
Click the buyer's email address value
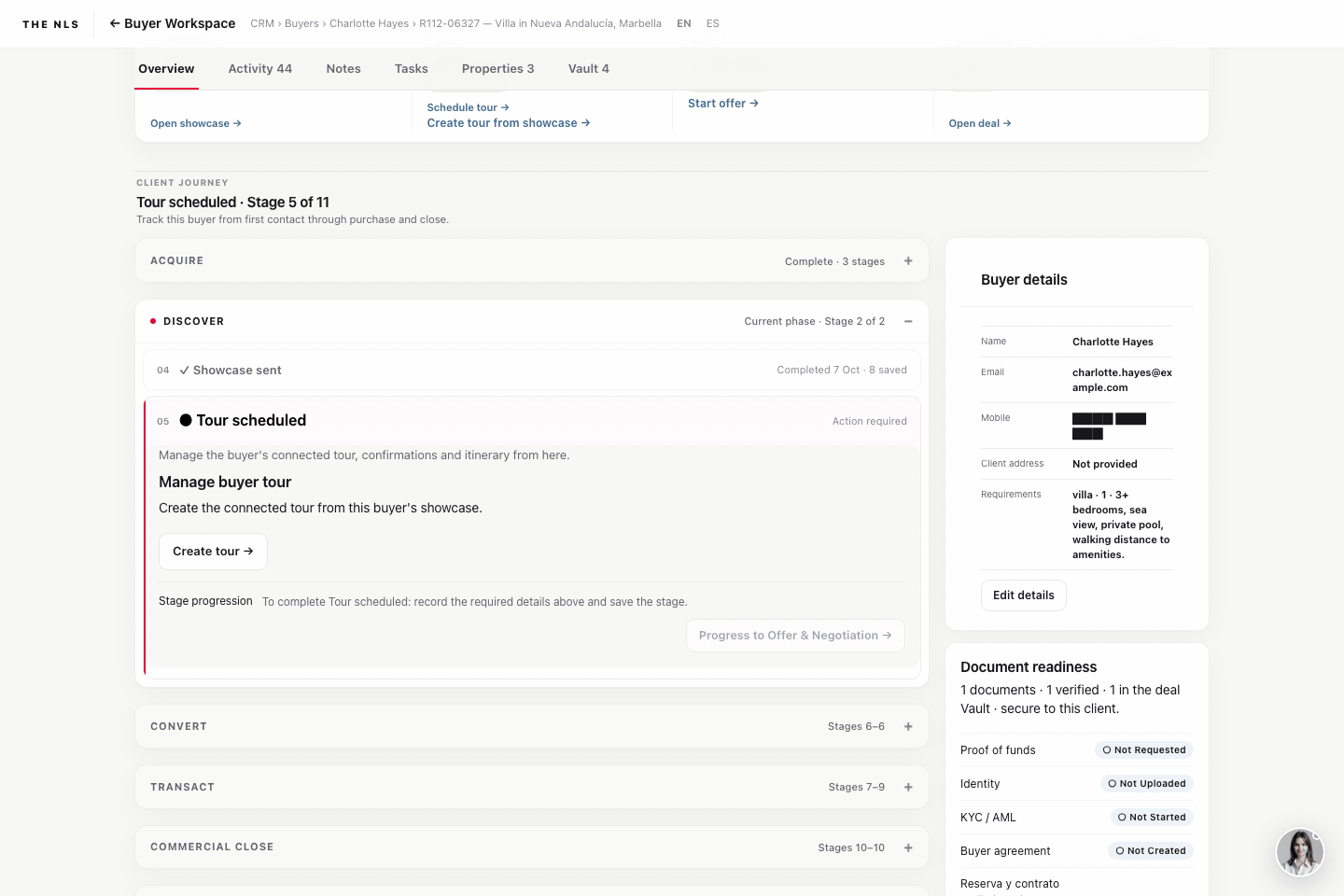click(1122, 380)
